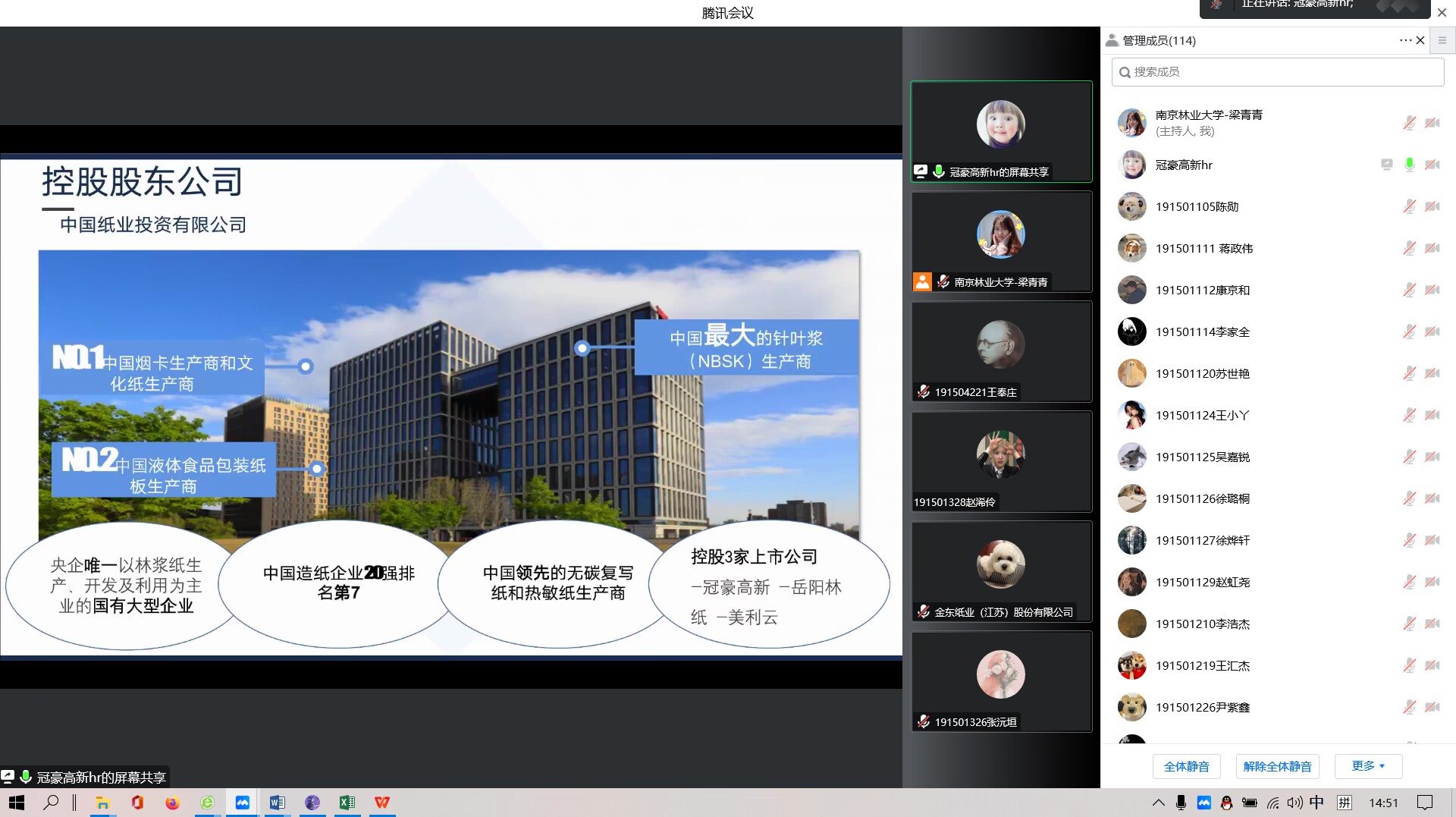Open the hamburger menu beside the member panel
The height and width of the screenshot is (817, 1456).
[x=1442, y=40]
